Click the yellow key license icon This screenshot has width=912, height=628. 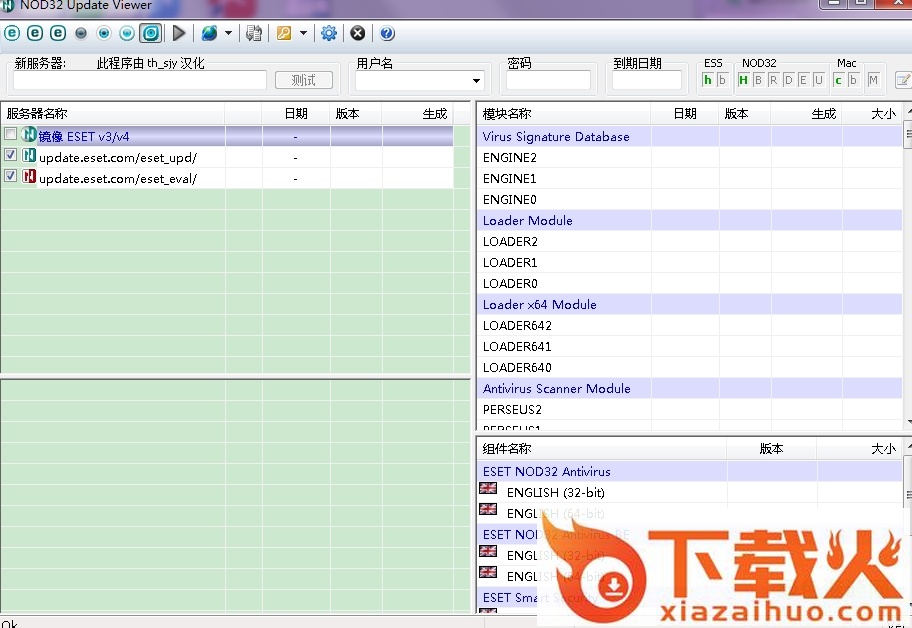point(284,33)
